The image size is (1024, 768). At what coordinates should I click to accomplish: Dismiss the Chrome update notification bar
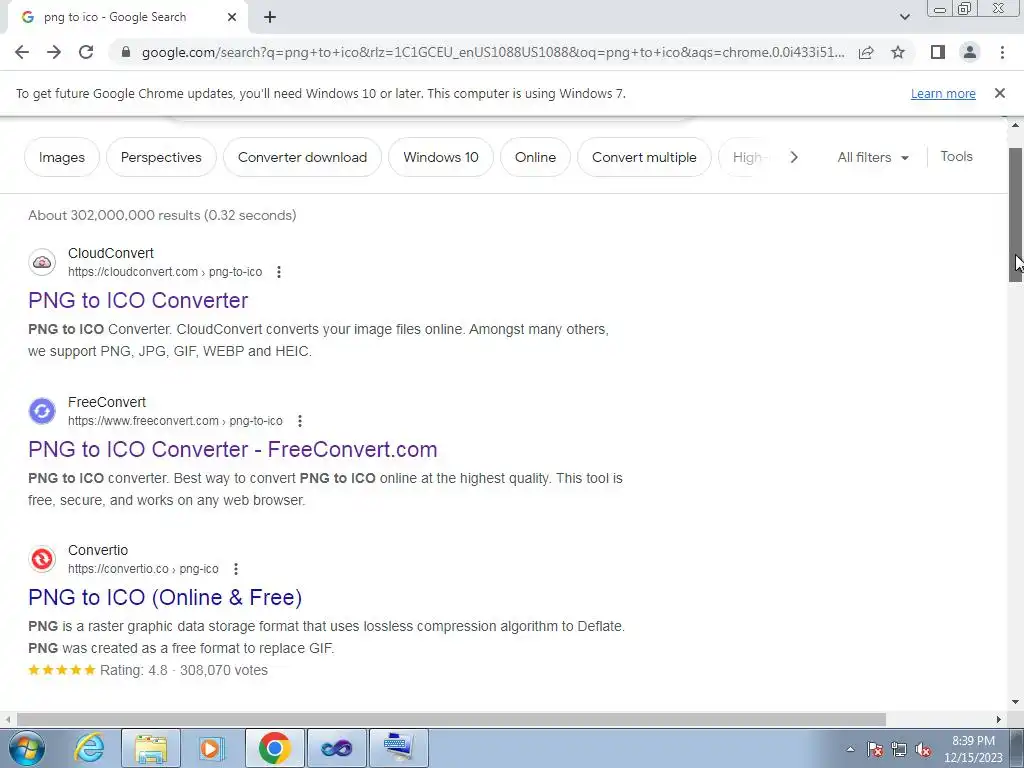[x=1000, y=93]
